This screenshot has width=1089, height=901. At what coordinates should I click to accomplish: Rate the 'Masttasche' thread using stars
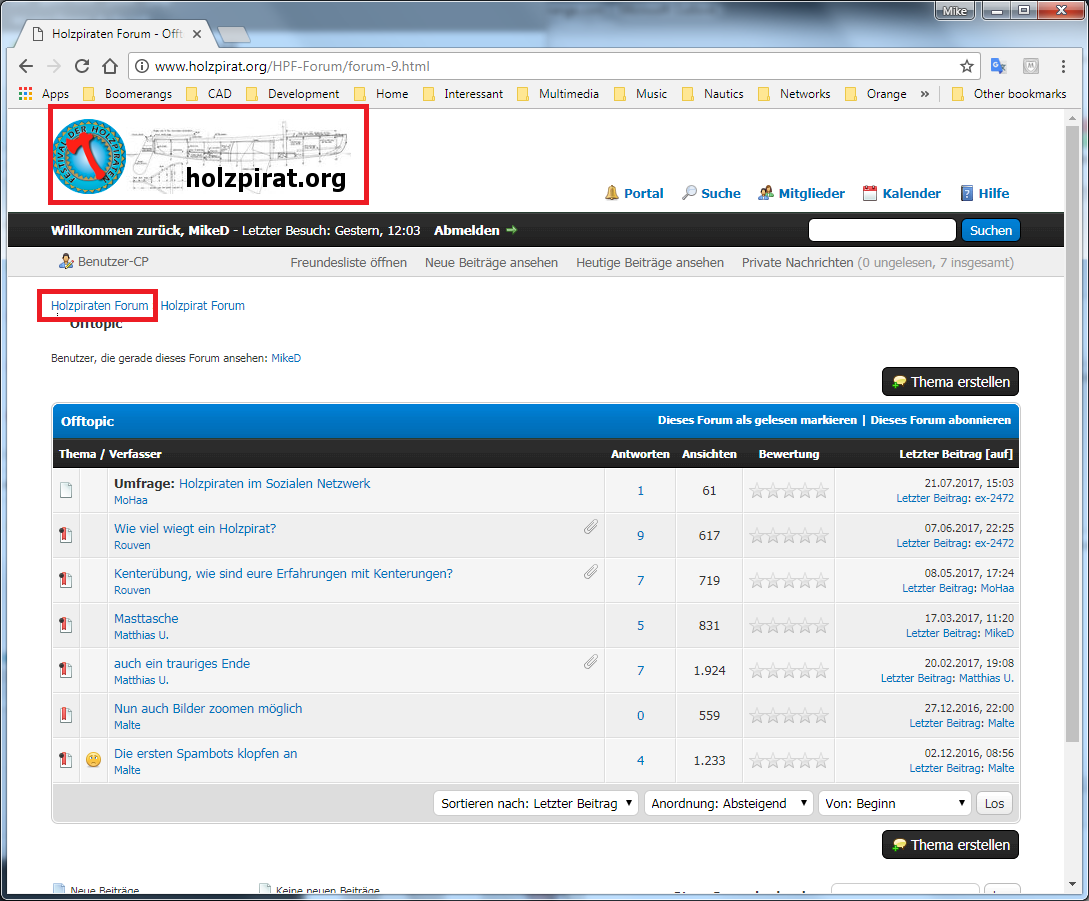pyautogui.click(x=789, y=626)
